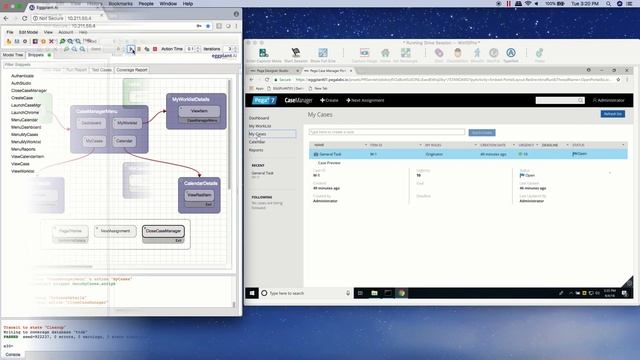Open the File menu in Eggplant AI
Viewport: 640px width, 360px height.
(10, 32)
